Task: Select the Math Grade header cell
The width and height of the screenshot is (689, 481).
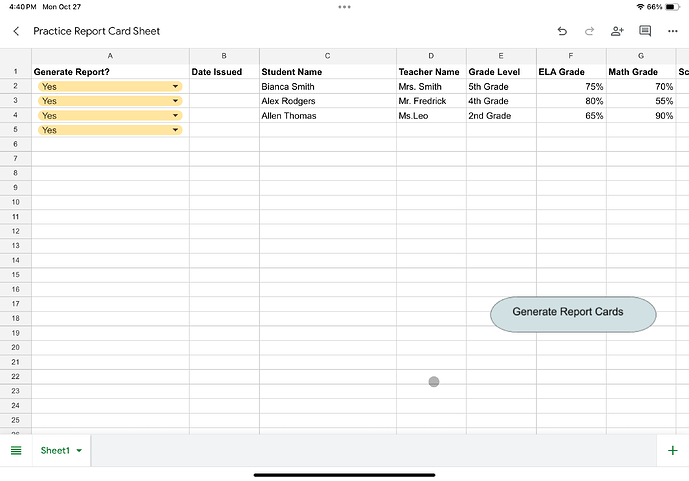Action: click(x=641, y=72)
